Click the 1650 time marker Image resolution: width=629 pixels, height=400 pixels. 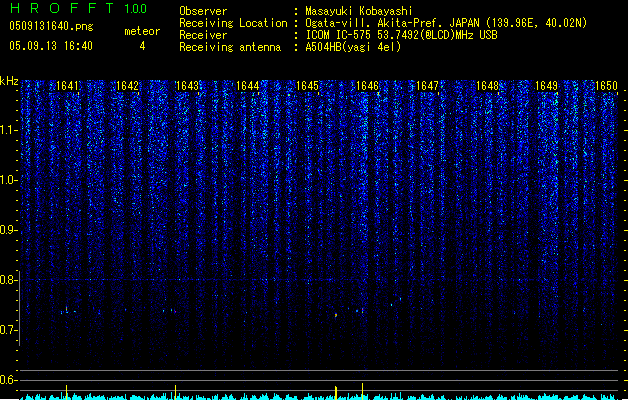tap(606, 85)
